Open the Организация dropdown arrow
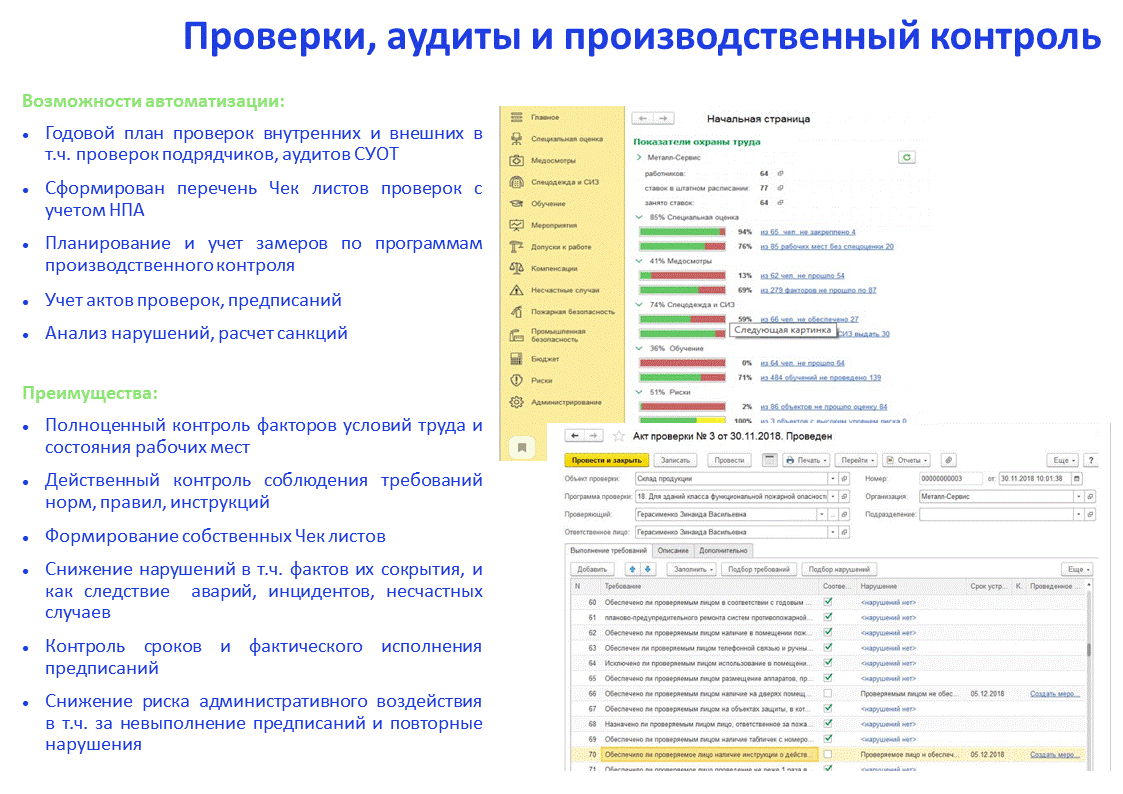 coord(1078,496)
